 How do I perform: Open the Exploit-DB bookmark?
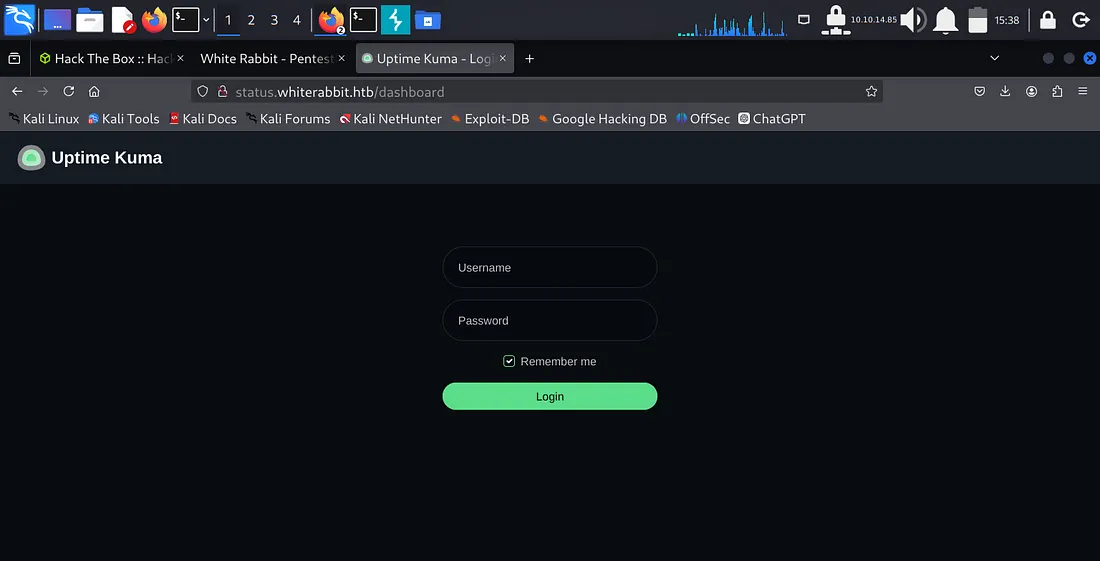(490, 118)
